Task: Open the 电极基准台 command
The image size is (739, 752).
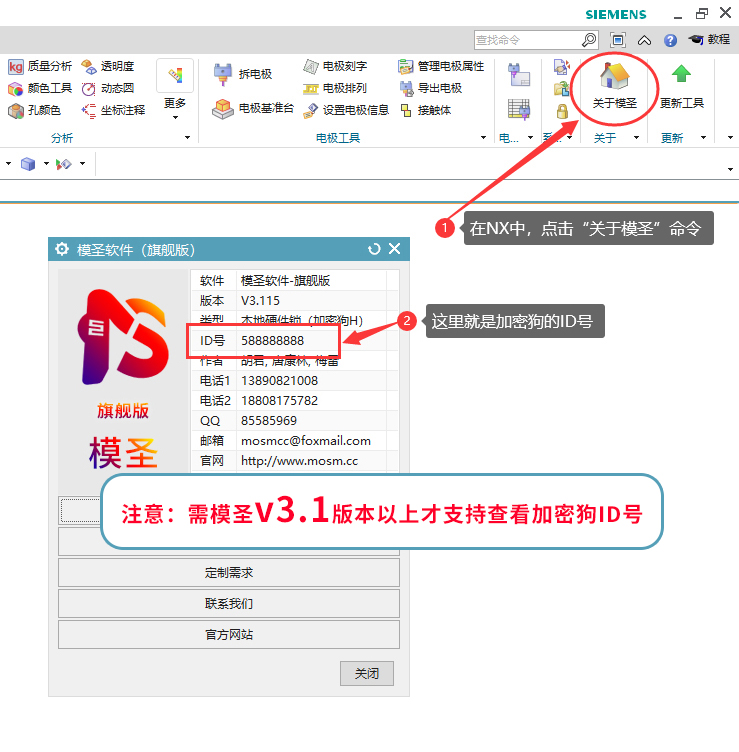Action: pos(254,108)
